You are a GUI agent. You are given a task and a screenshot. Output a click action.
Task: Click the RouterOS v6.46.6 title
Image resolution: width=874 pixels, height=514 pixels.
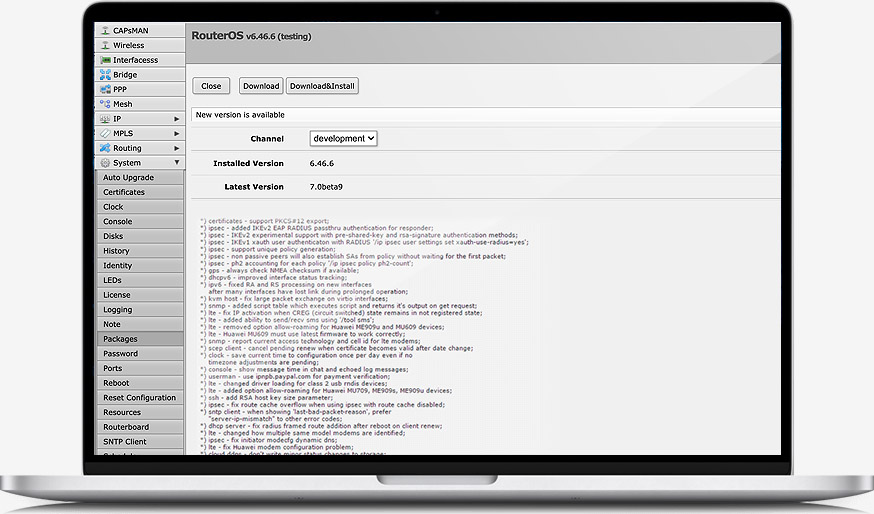(251, 36)
